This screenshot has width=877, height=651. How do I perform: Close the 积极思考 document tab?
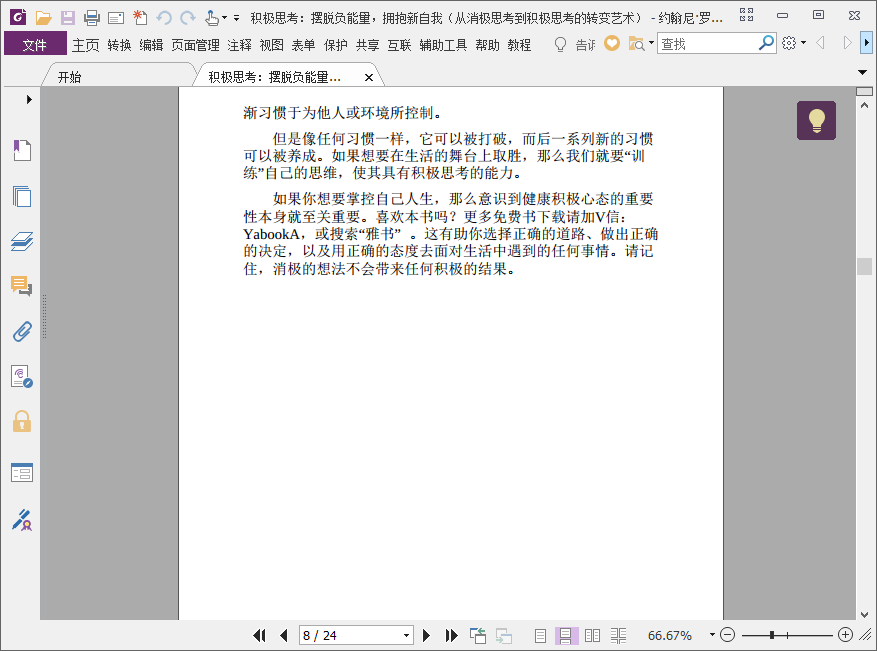pos(369,78)
